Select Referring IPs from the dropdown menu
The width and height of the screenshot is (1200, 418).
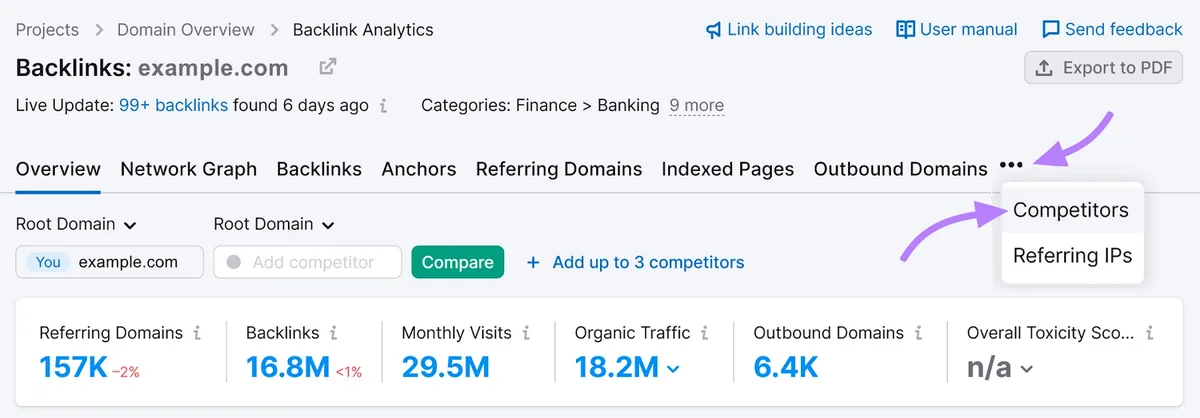click(x=1071, y=255)
